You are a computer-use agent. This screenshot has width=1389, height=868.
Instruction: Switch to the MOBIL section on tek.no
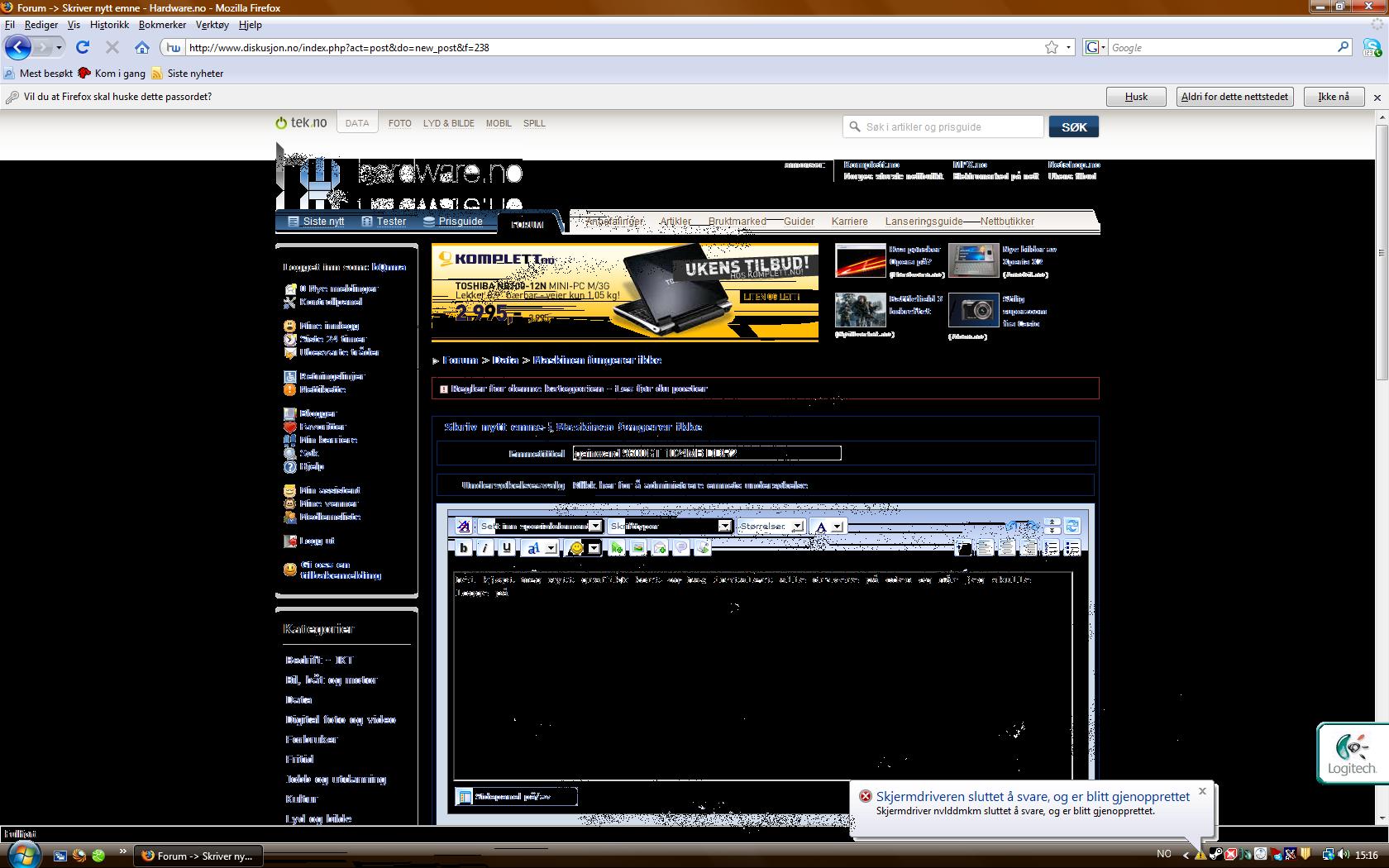pos(499,123)
